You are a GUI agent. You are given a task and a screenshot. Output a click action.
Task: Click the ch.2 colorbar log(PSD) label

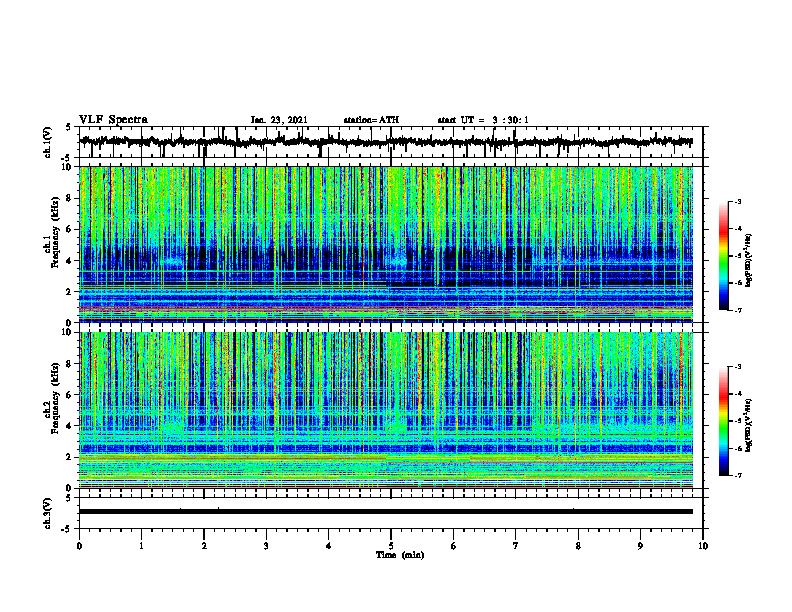[x=749, y=425]
